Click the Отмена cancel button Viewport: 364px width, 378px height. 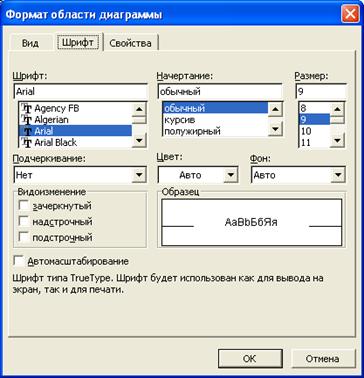tap(323, 359)
